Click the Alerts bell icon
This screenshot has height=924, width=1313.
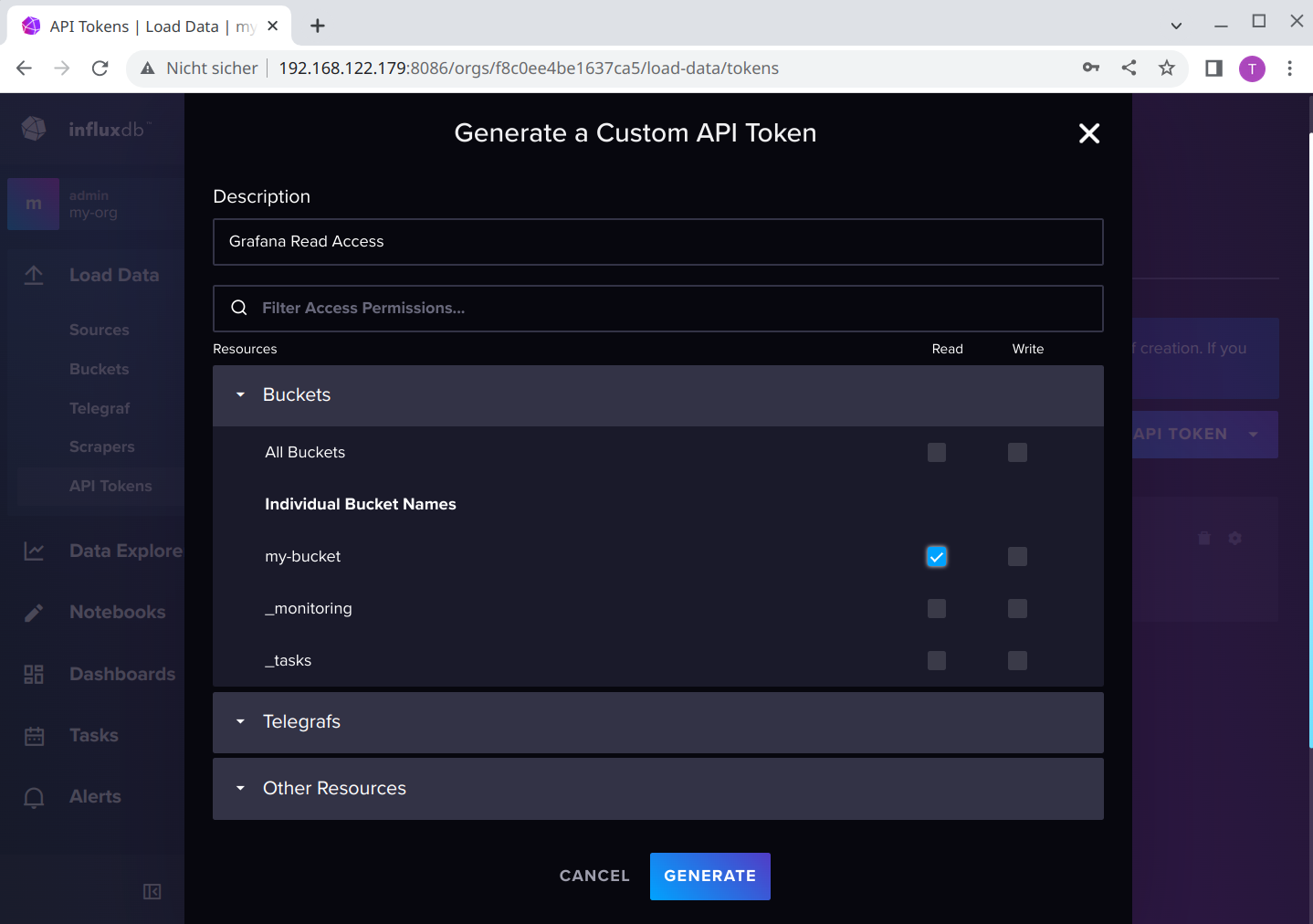tap(34, 797)
